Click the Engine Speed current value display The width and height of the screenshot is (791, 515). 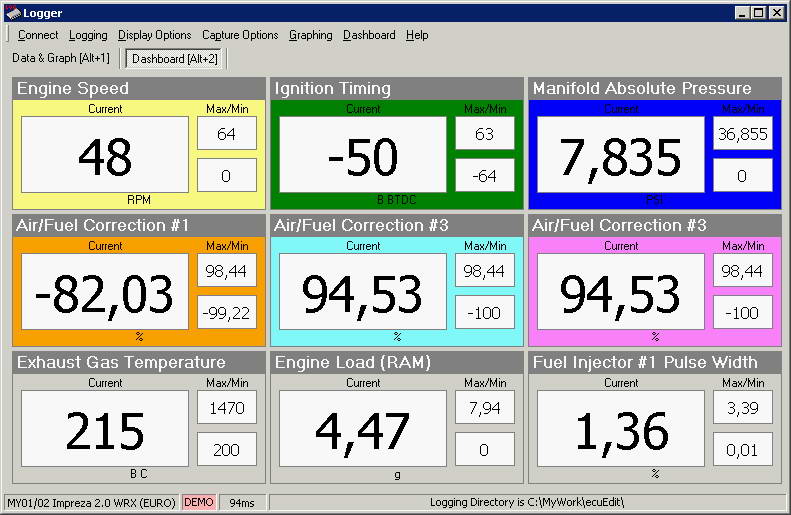click(105, 155)
